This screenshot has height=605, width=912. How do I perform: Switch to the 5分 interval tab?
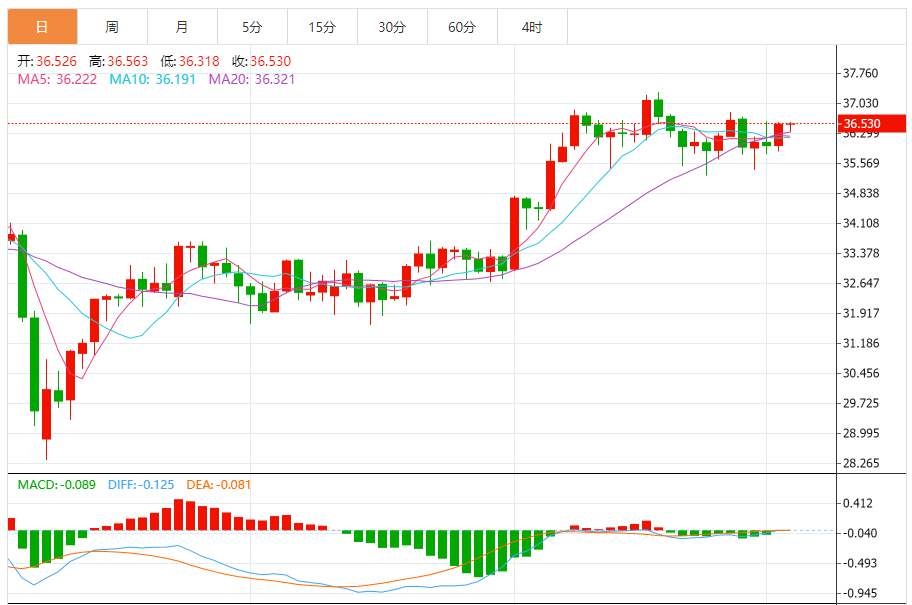click(x=252, y=27)
